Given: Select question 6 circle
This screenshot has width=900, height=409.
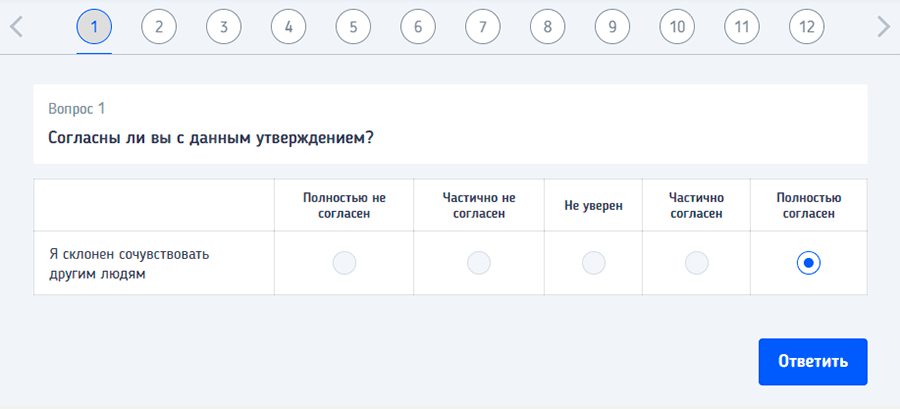Looking at the screenshot, I should point(418,27).
